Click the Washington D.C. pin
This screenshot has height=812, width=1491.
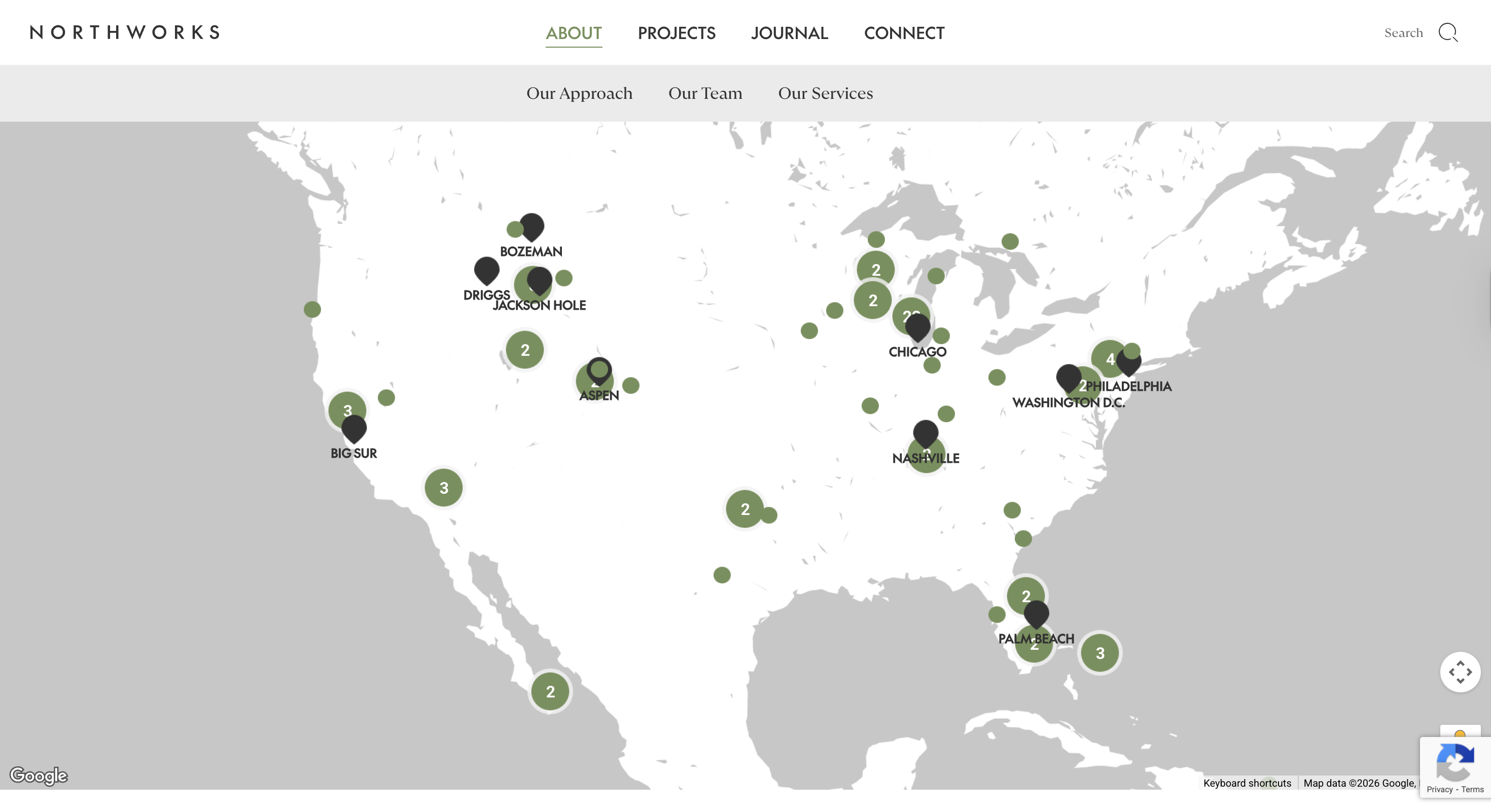tap(1069, 378)
